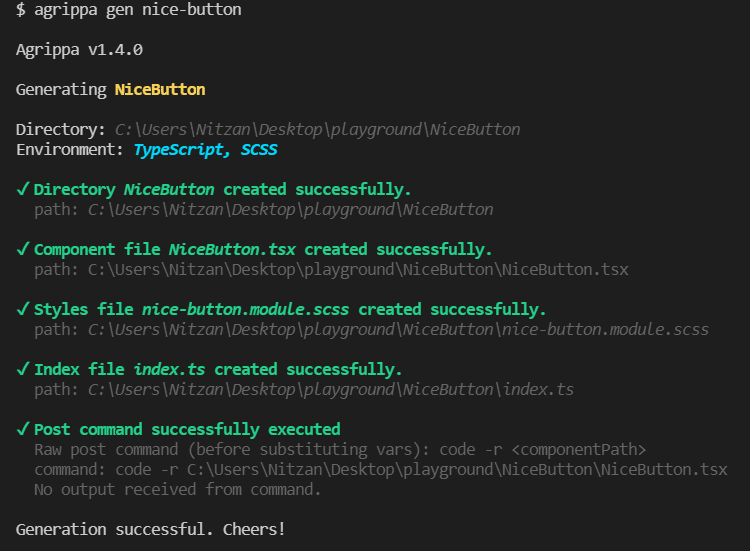Click the command line 'agrippa gen nice-button'
750x551 pixels.
[138, 10]
